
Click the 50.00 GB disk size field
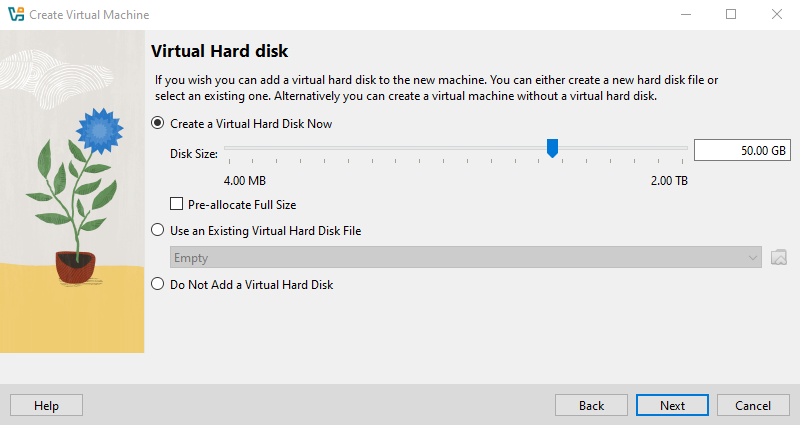[742, 150]
